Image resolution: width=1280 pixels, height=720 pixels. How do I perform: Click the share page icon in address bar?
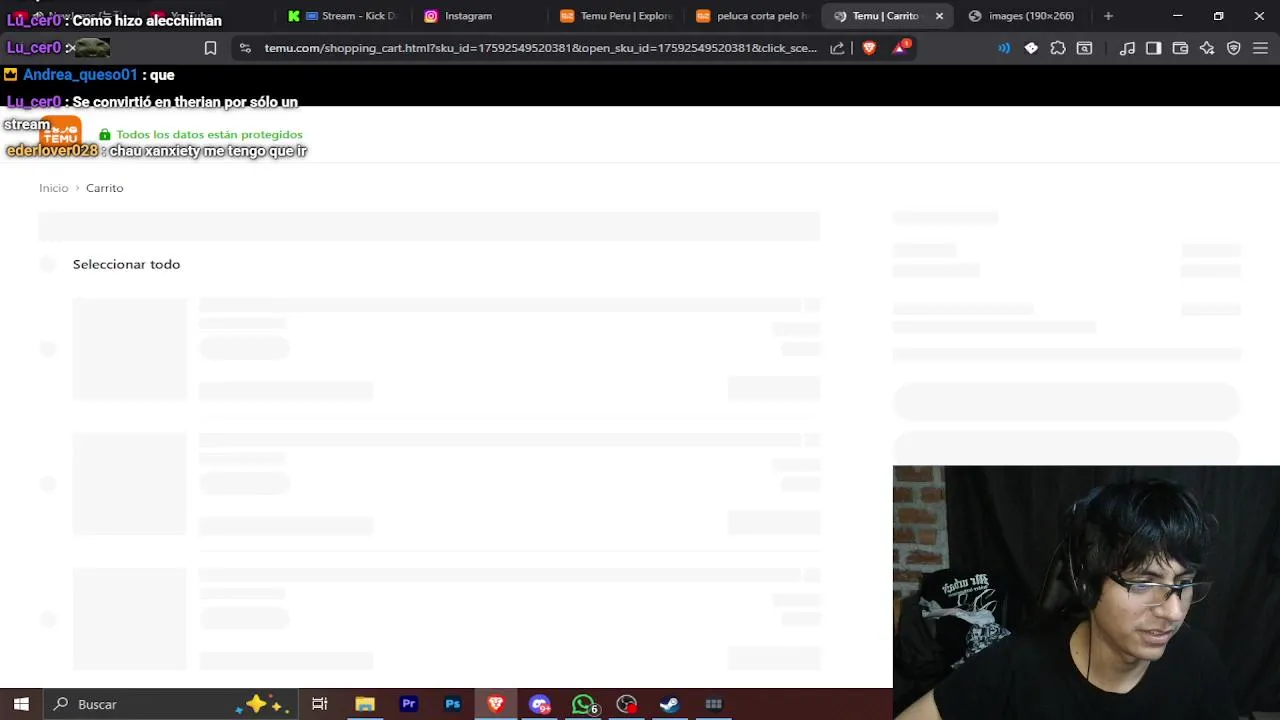pyautogui.click(x=837, y=48)
